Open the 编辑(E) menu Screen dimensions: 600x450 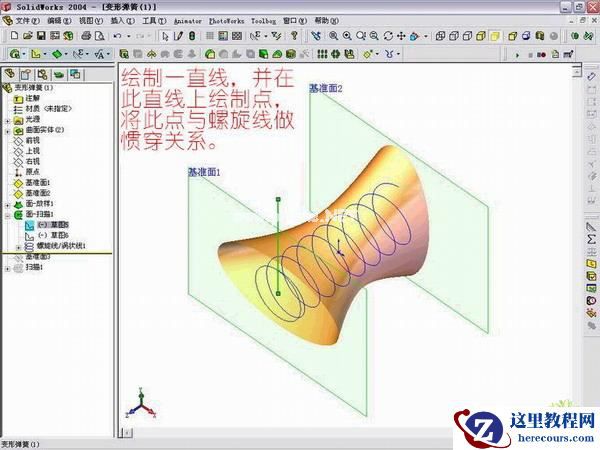(59, 21)
